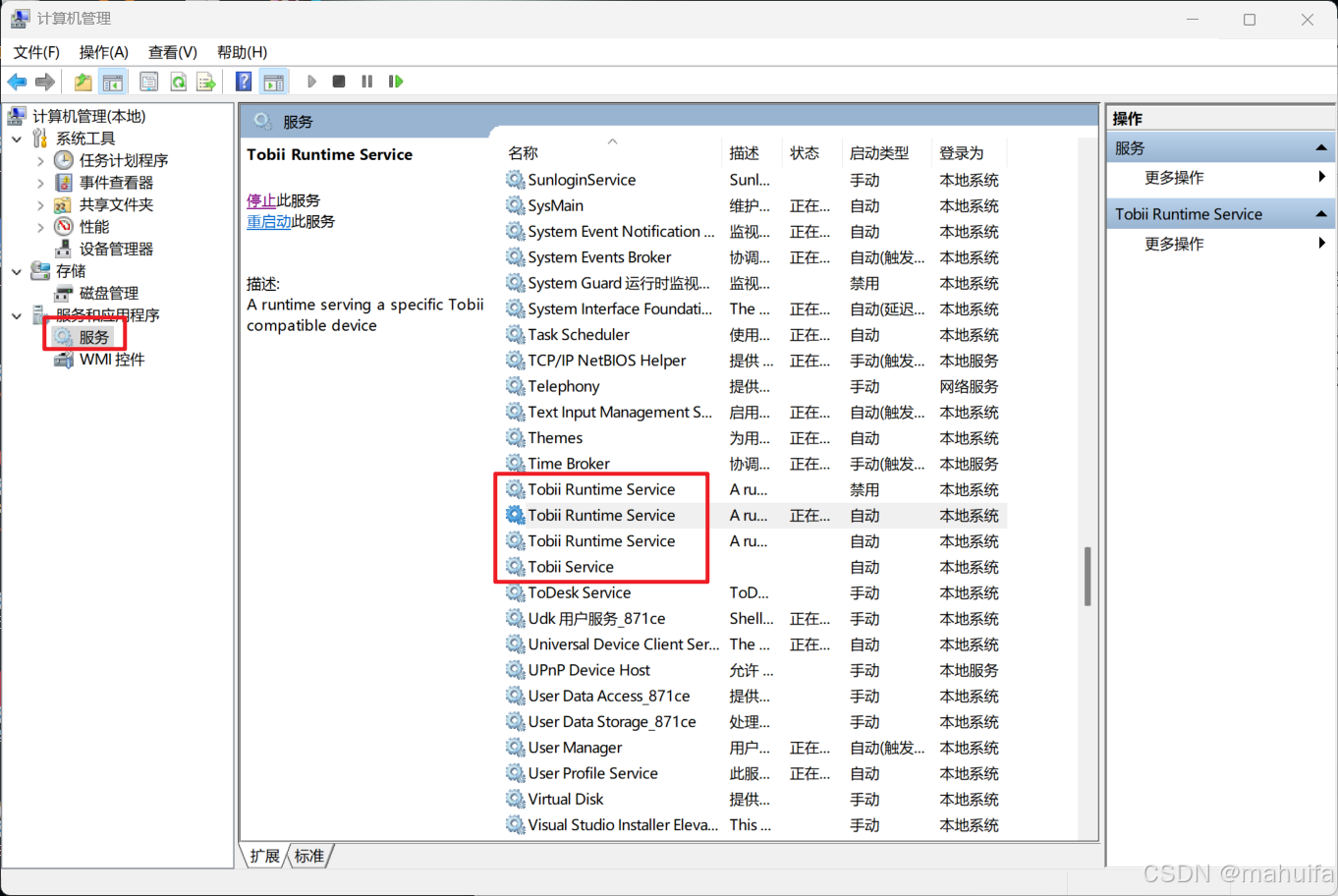This screenshot has height=896, width=1338.
Task: Sort services by 启动类型 column header
Action: click(x=886, y=153)
